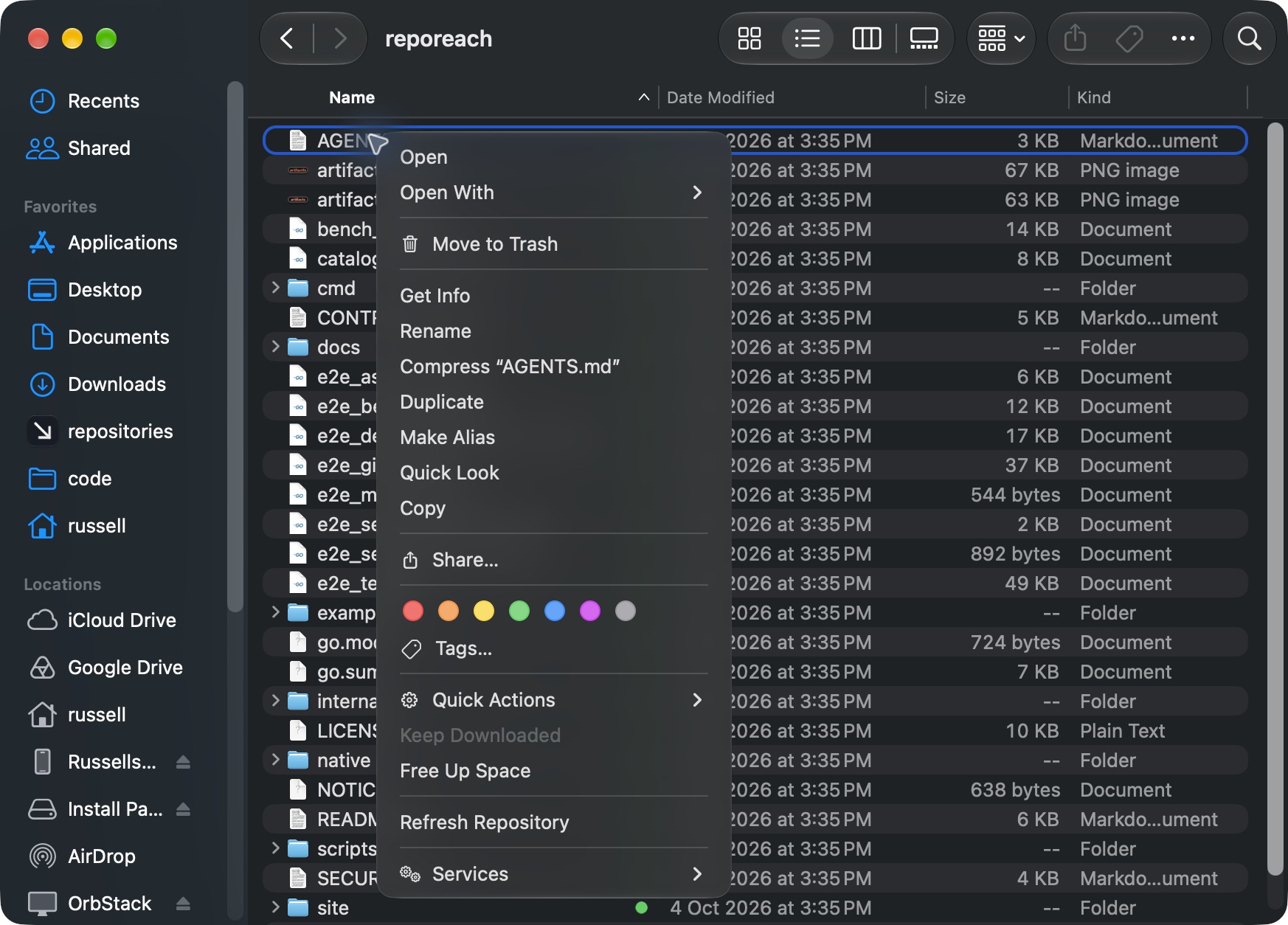Open repositories in the sidebar
Viewport: 1288px width, 925px height.
point(100,432)
